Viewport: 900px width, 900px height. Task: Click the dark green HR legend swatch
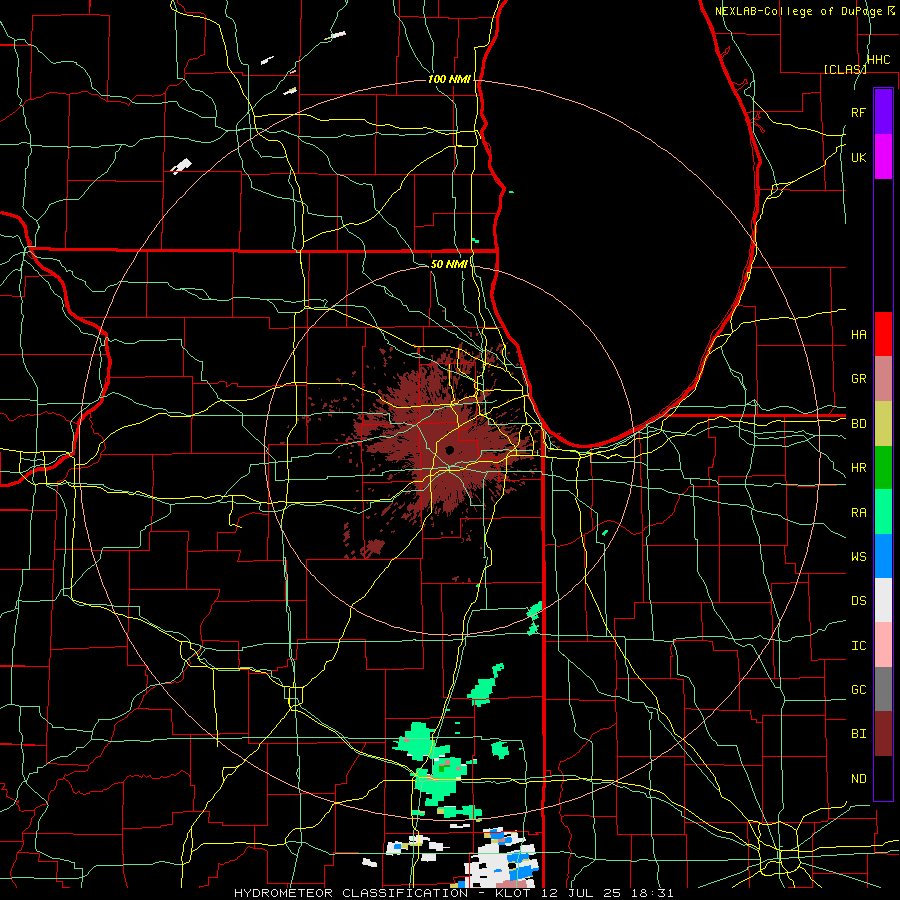883,467
